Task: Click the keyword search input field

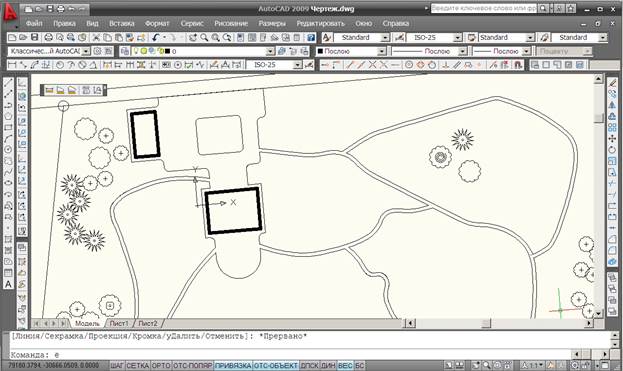Action: point(484,8)
